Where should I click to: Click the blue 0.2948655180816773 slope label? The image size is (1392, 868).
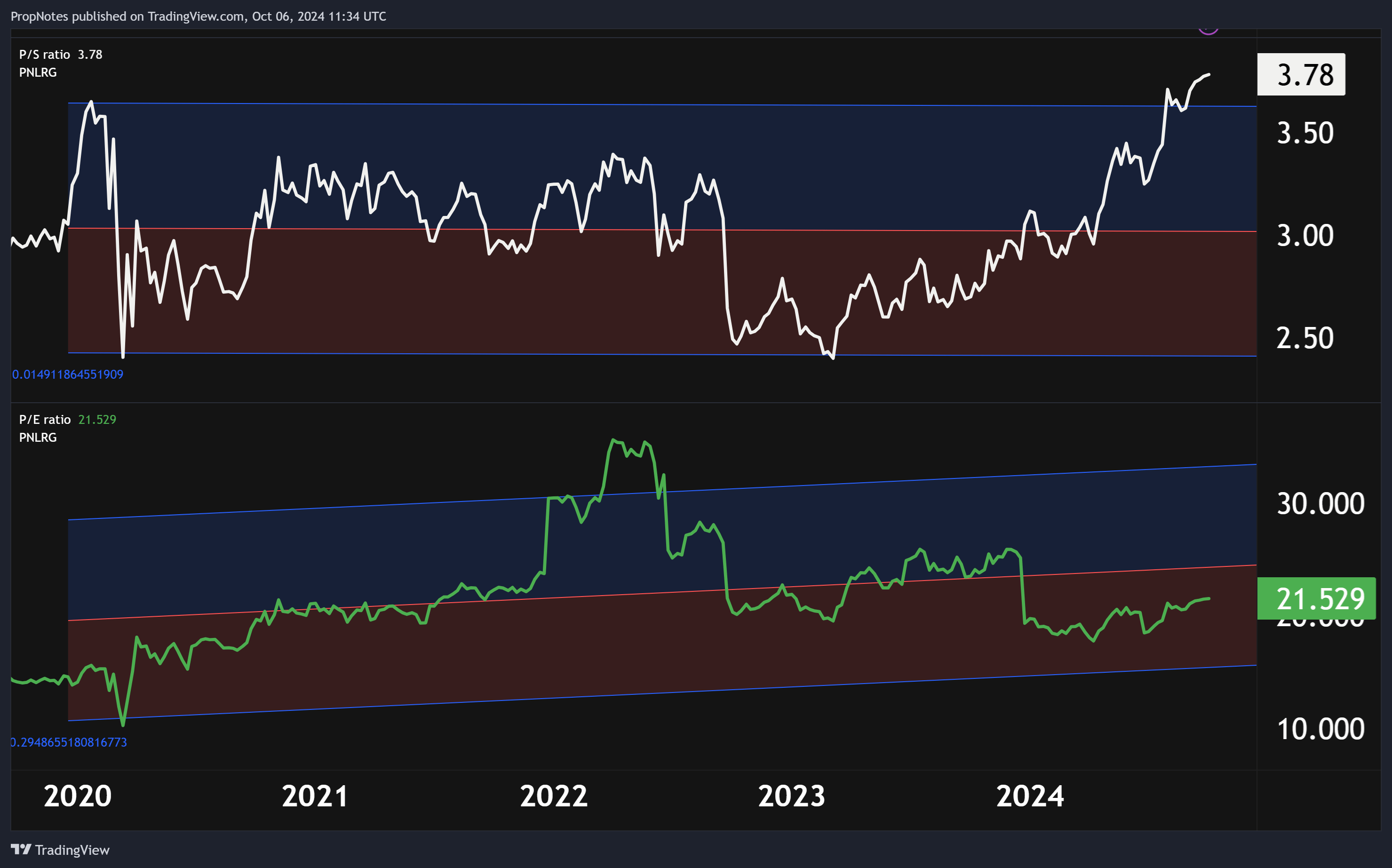tap(69, 742)
